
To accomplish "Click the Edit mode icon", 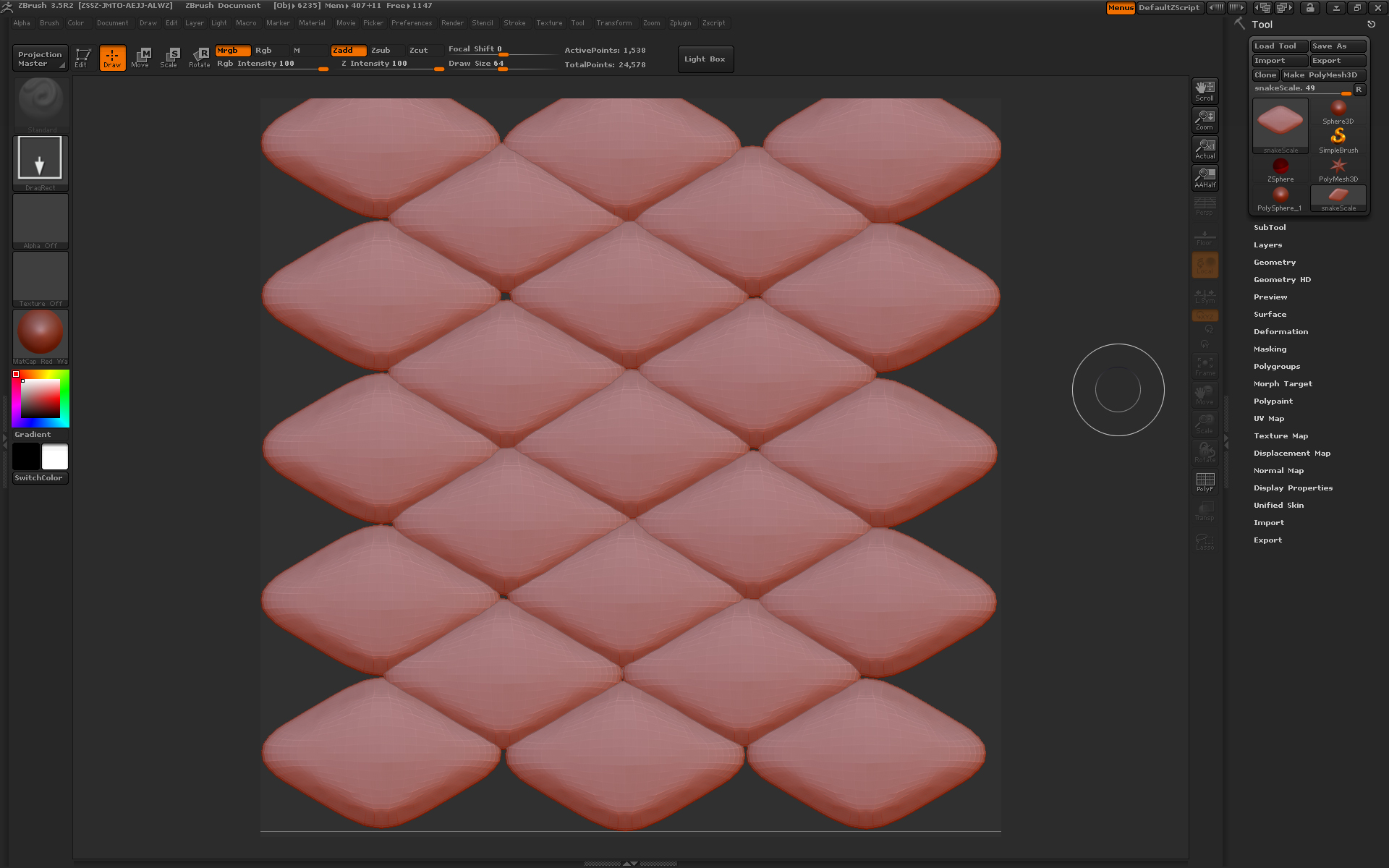I will [x=82, y=57].
